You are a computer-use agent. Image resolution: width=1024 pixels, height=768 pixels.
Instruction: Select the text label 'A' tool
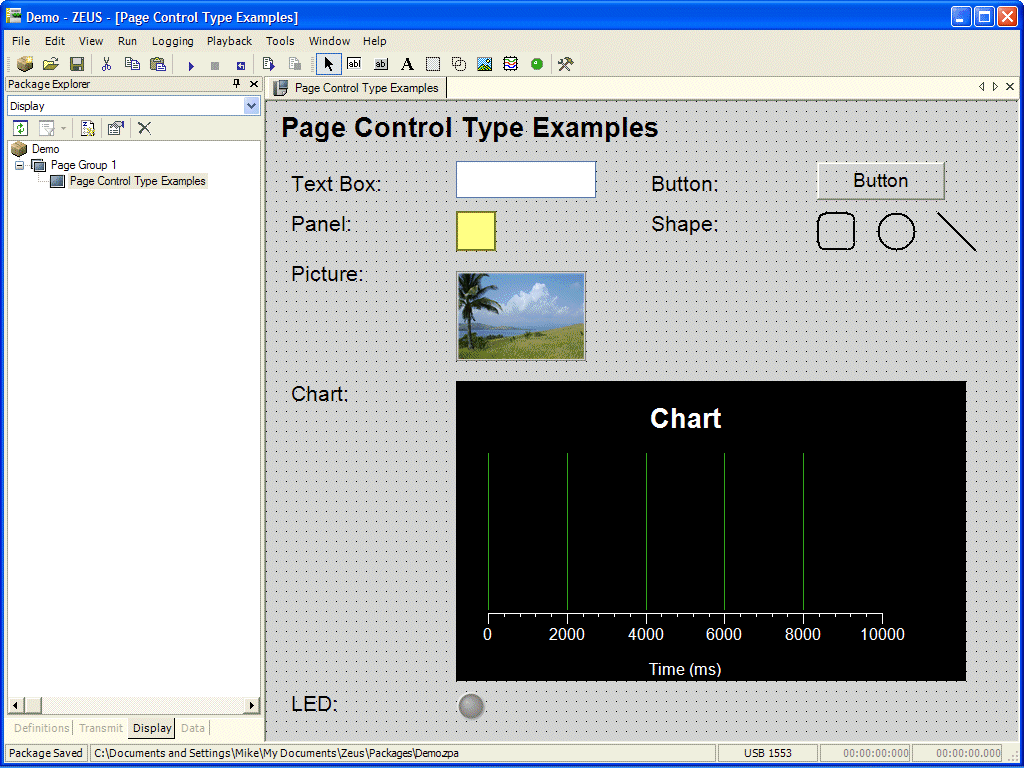[407, 64]
